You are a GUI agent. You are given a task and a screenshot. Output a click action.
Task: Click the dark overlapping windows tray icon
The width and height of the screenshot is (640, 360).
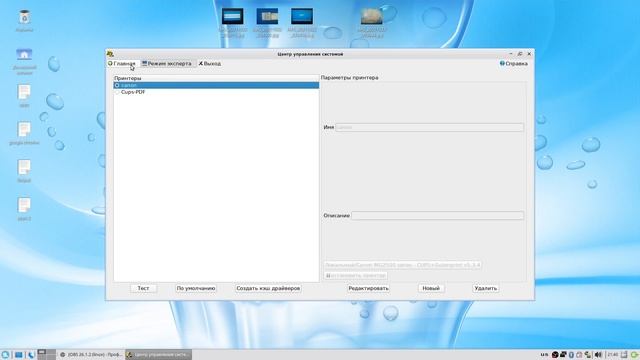tap(563, 355)
